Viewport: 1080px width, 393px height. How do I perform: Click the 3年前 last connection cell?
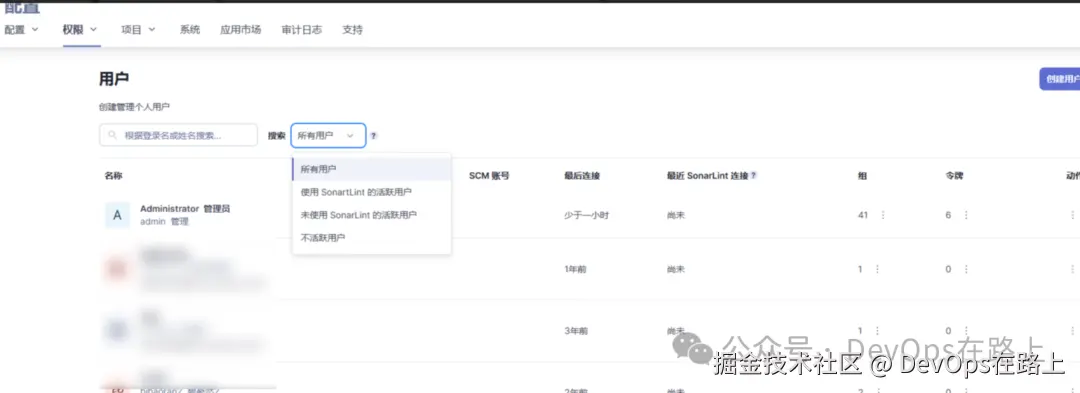pyautogui.click(x=576, y=331)
